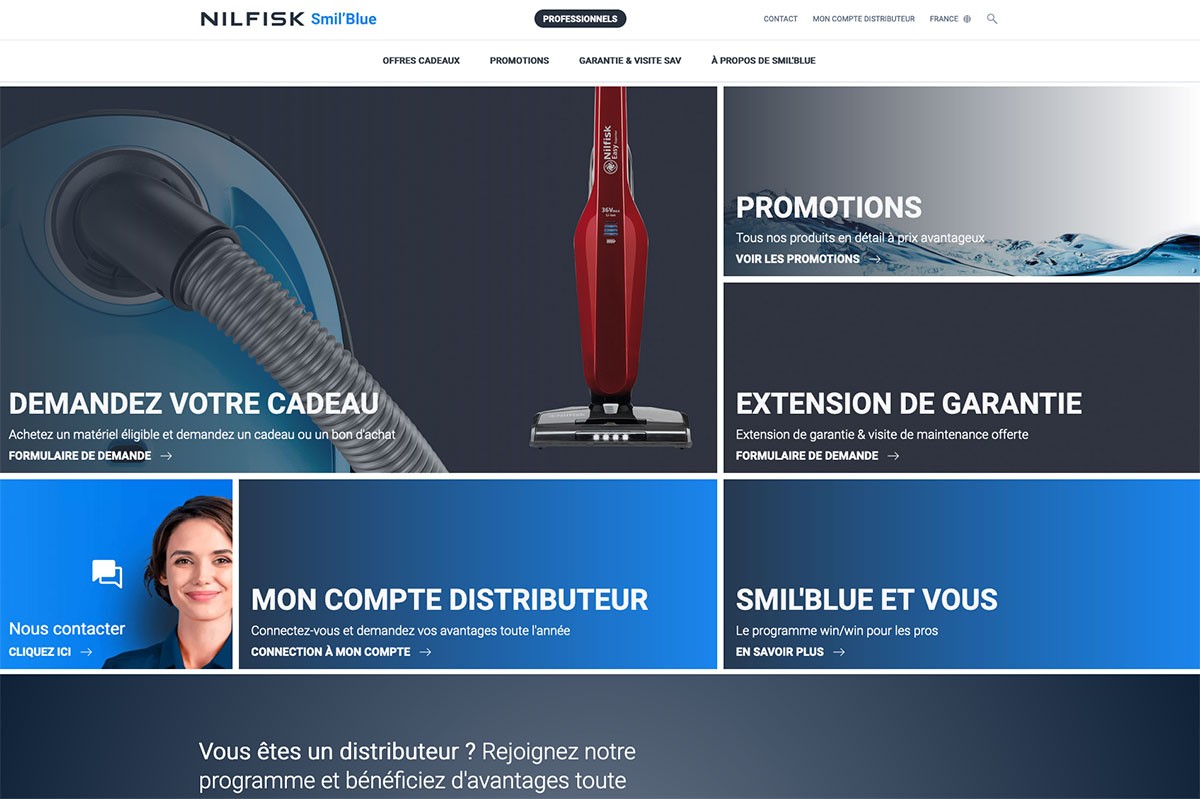
Task: Click Formulaire de demande under Extension de garantie
Action: tap(807, 456)
